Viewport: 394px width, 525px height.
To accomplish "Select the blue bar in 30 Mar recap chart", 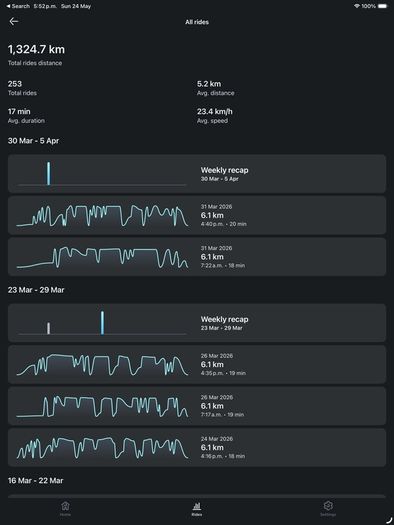I will (49, 173).
